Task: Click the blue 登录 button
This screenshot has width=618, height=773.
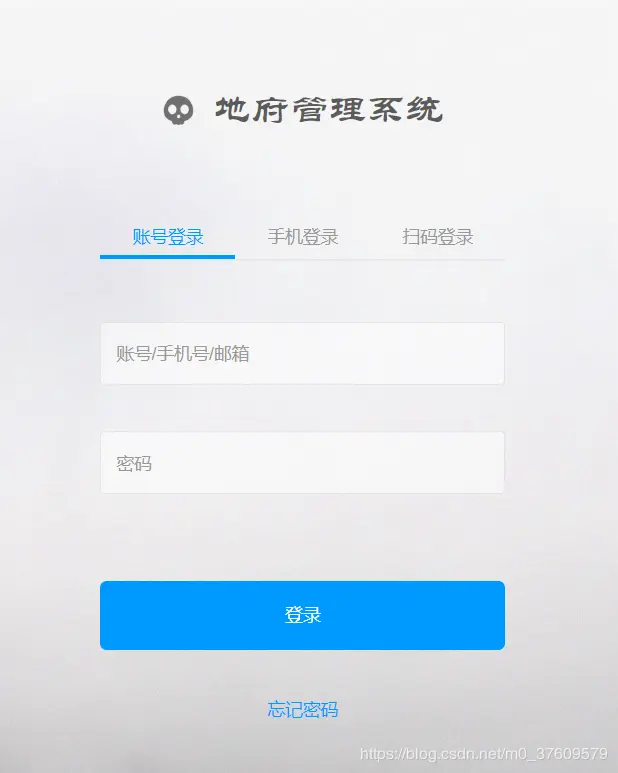Action: 303,615
